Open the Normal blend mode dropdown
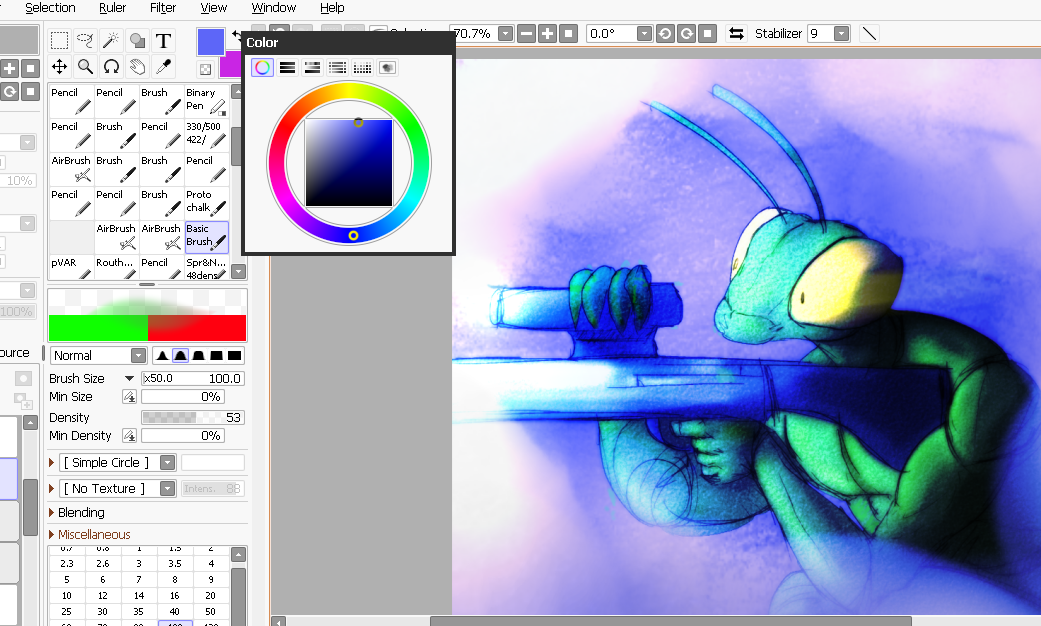Screen dimensions: 1041x626 coord(138,356)
